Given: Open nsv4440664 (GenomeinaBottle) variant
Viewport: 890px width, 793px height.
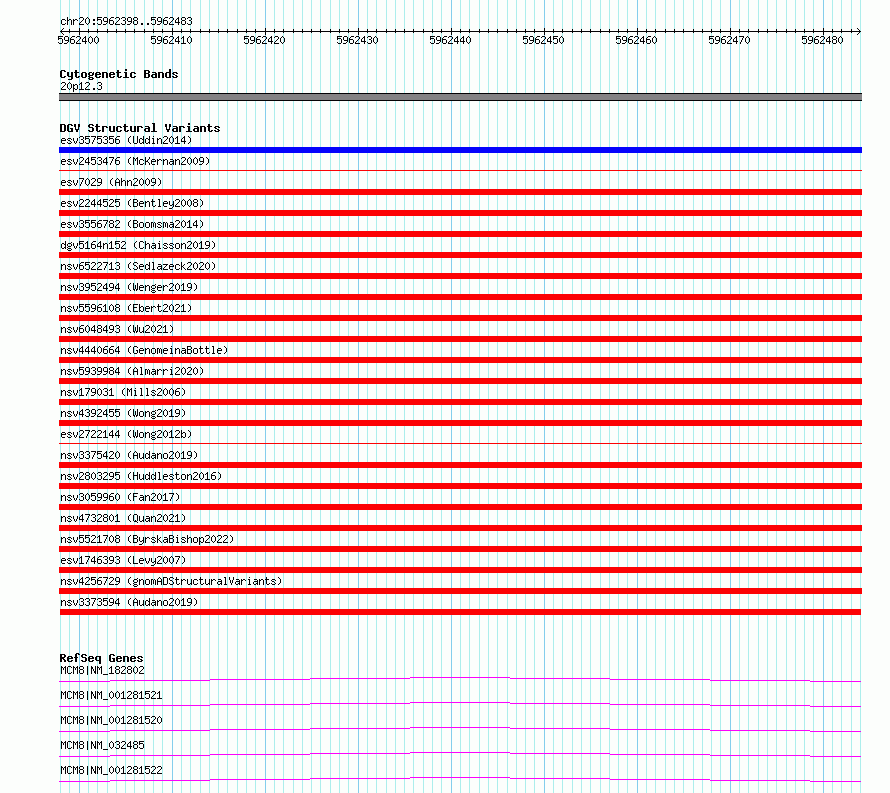Looking at the screenshot, I should (144, 350).
